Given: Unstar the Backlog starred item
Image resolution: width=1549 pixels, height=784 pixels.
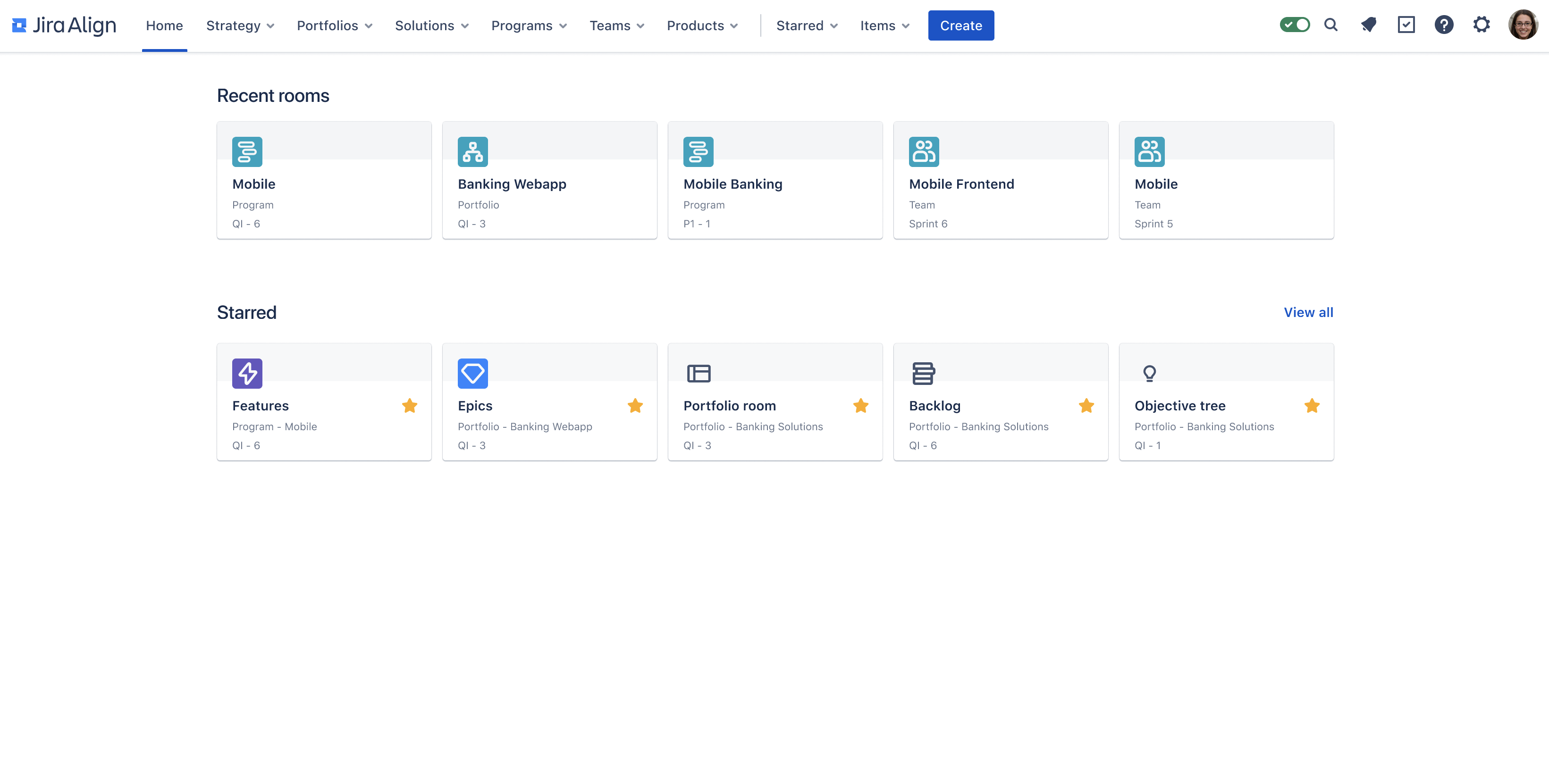Looking at the screenshot, I should point(1086,406).
